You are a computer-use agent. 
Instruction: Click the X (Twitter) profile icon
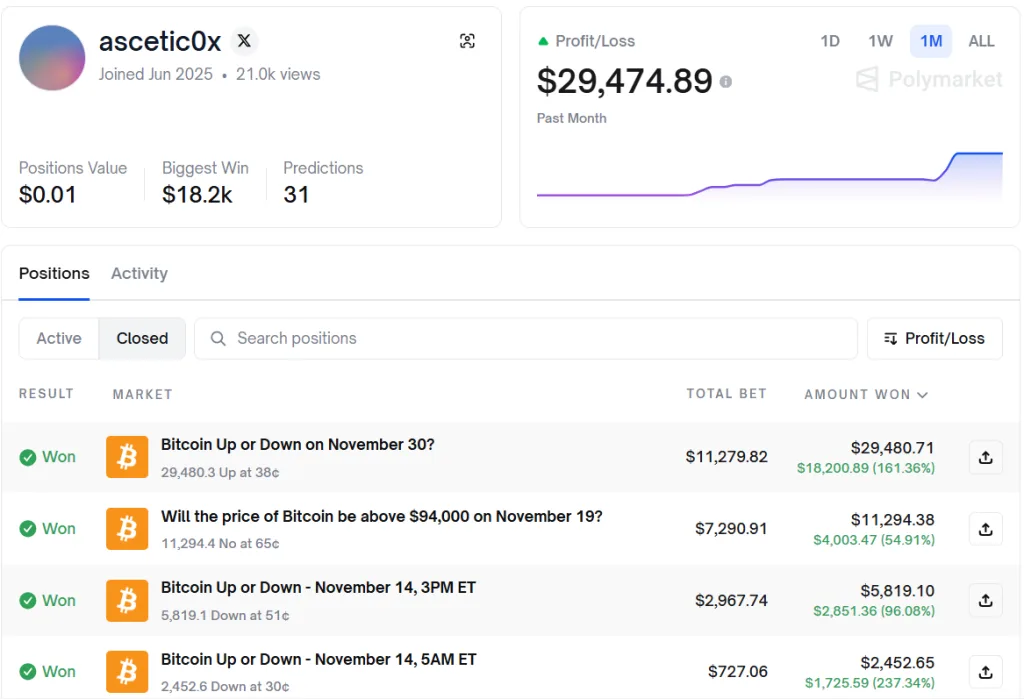(x=244, y=41)
